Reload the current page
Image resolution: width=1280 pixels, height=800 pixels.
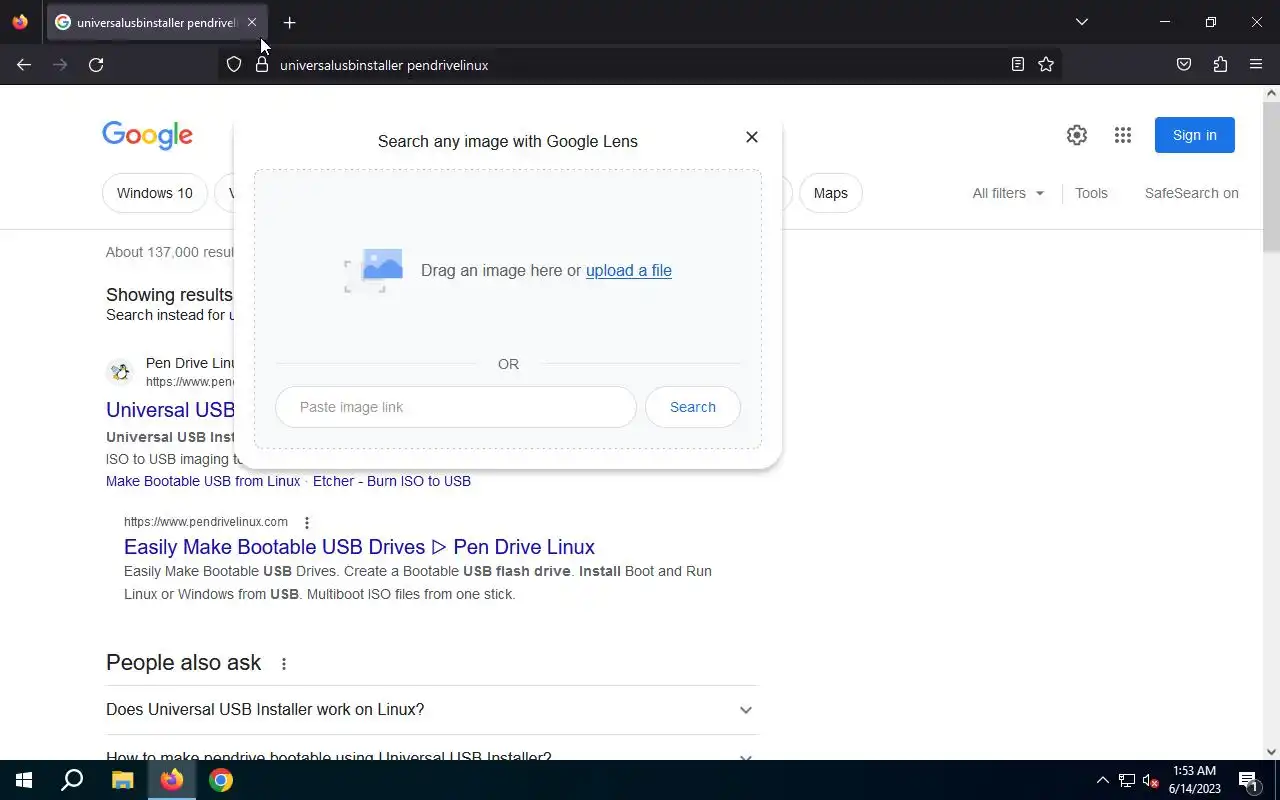pyautogui.click(x=96, y=64)
